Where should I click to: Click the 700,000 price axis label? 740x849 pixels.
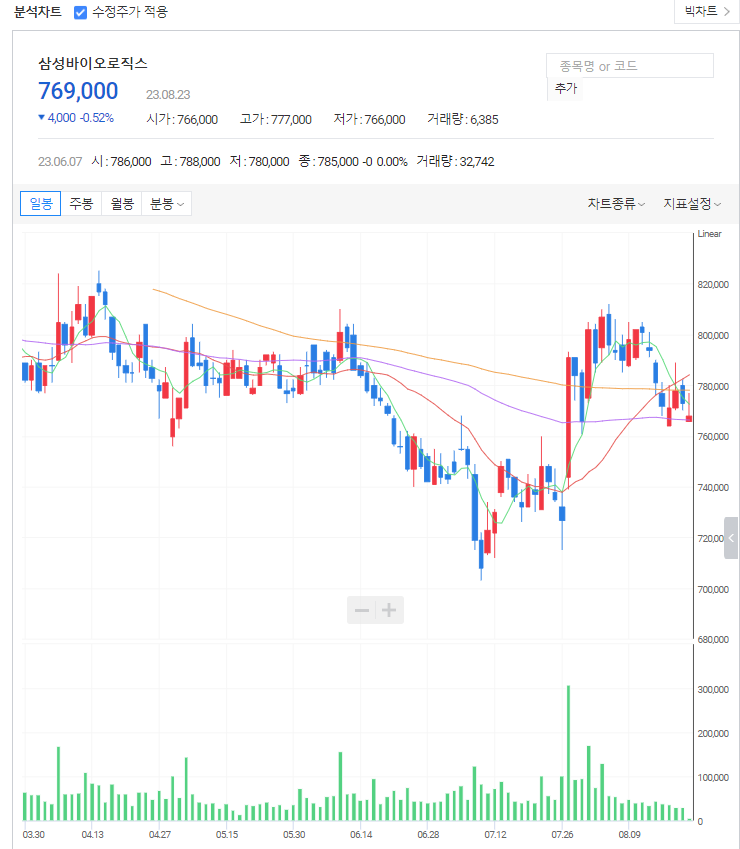713,589
